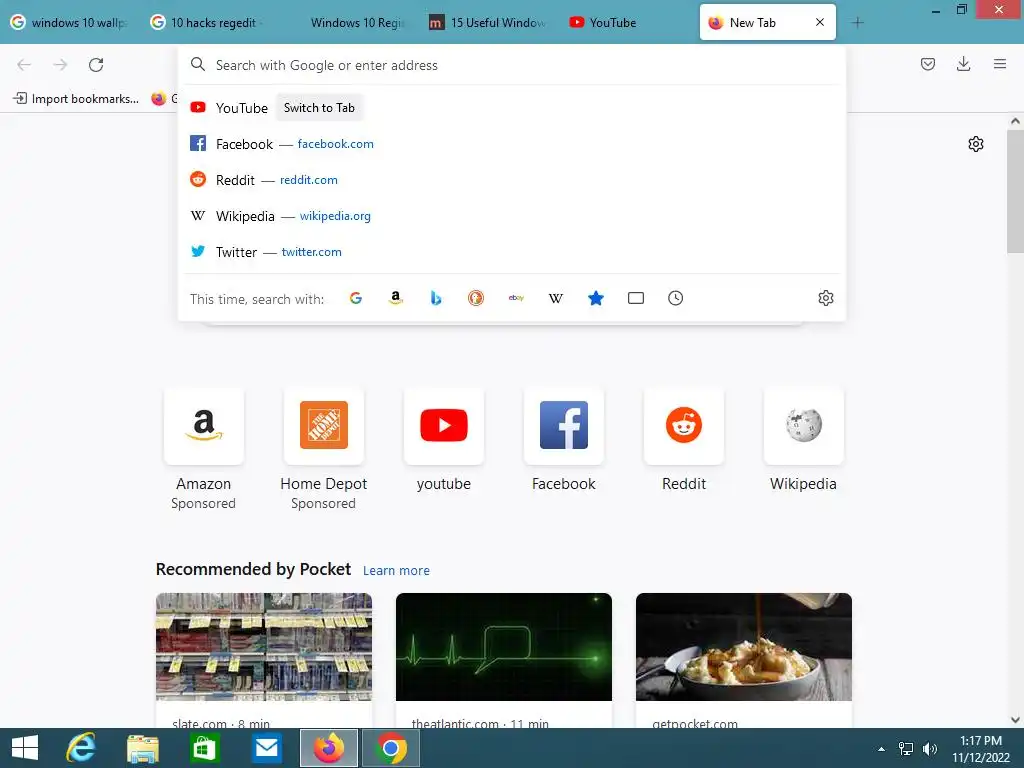Click Import bookmarks in bookmarks bar

click(76, 99)
